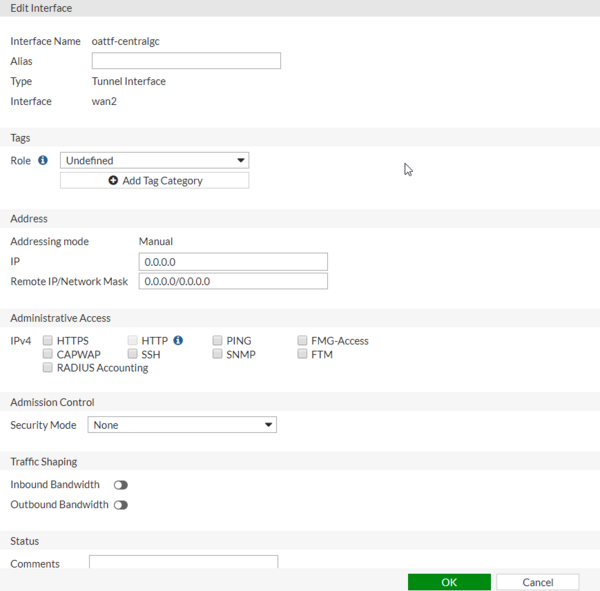Click the plus icon in Add Tag Category
Image resolution: width=600 pixels, height=591 pixels.
[x=113, y=181]
